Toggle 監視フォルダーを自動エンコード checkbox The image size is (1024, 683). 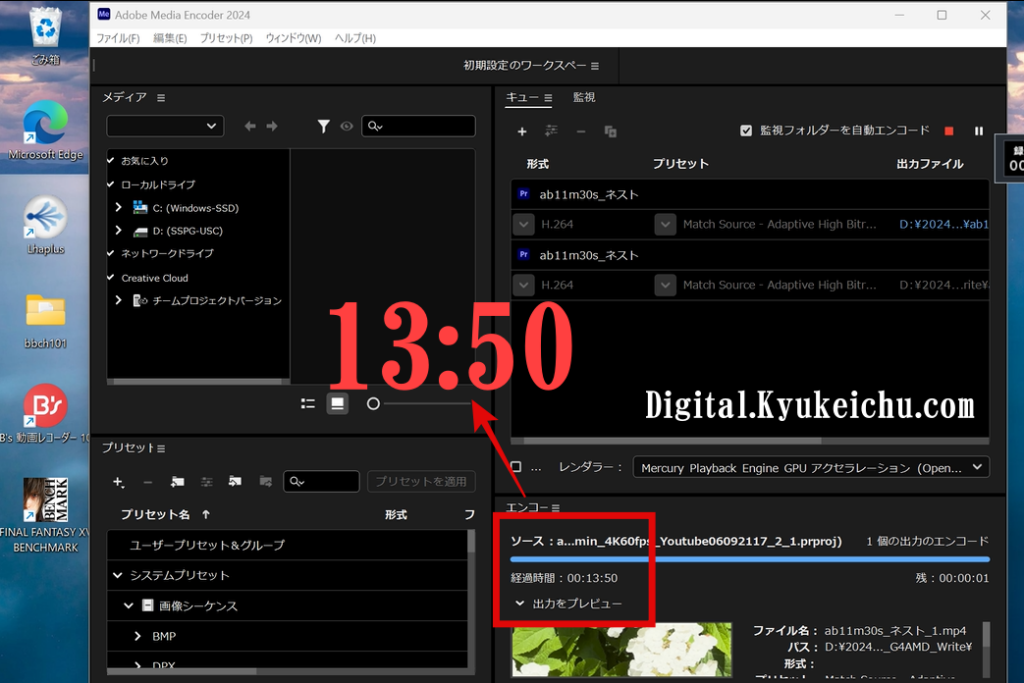[746, 131]
